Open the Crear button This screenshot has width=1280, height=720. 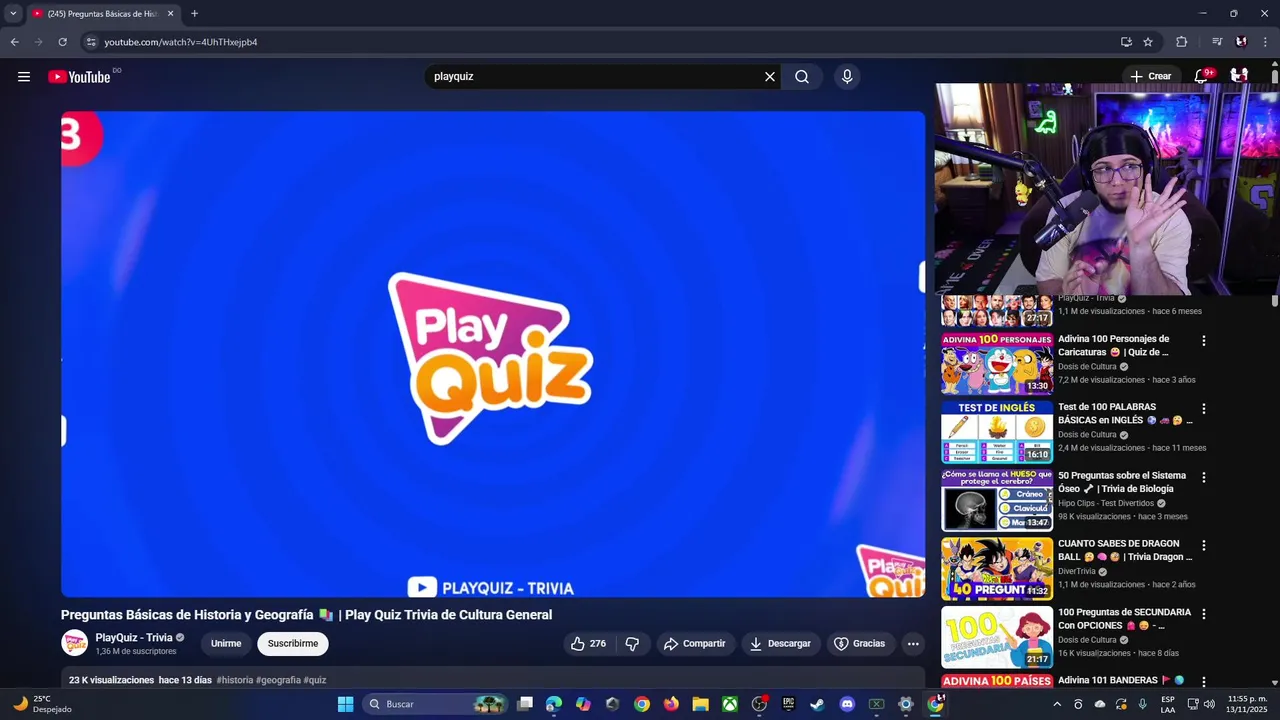click(x=1150, y=76)
